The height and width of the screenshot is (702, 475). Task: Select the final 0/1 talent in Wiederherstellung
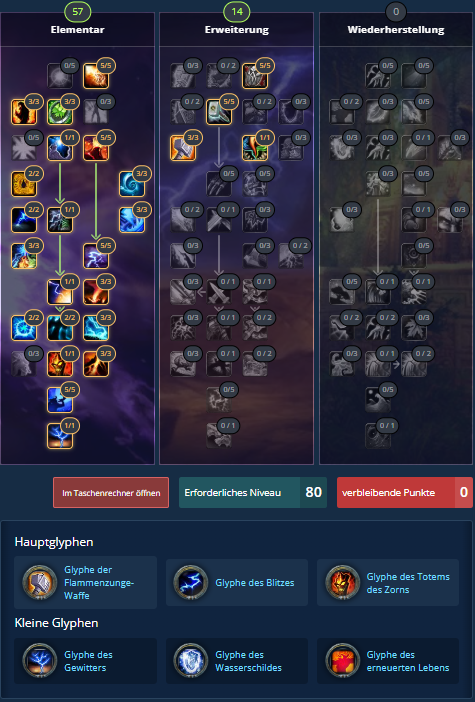pos(378,436)
